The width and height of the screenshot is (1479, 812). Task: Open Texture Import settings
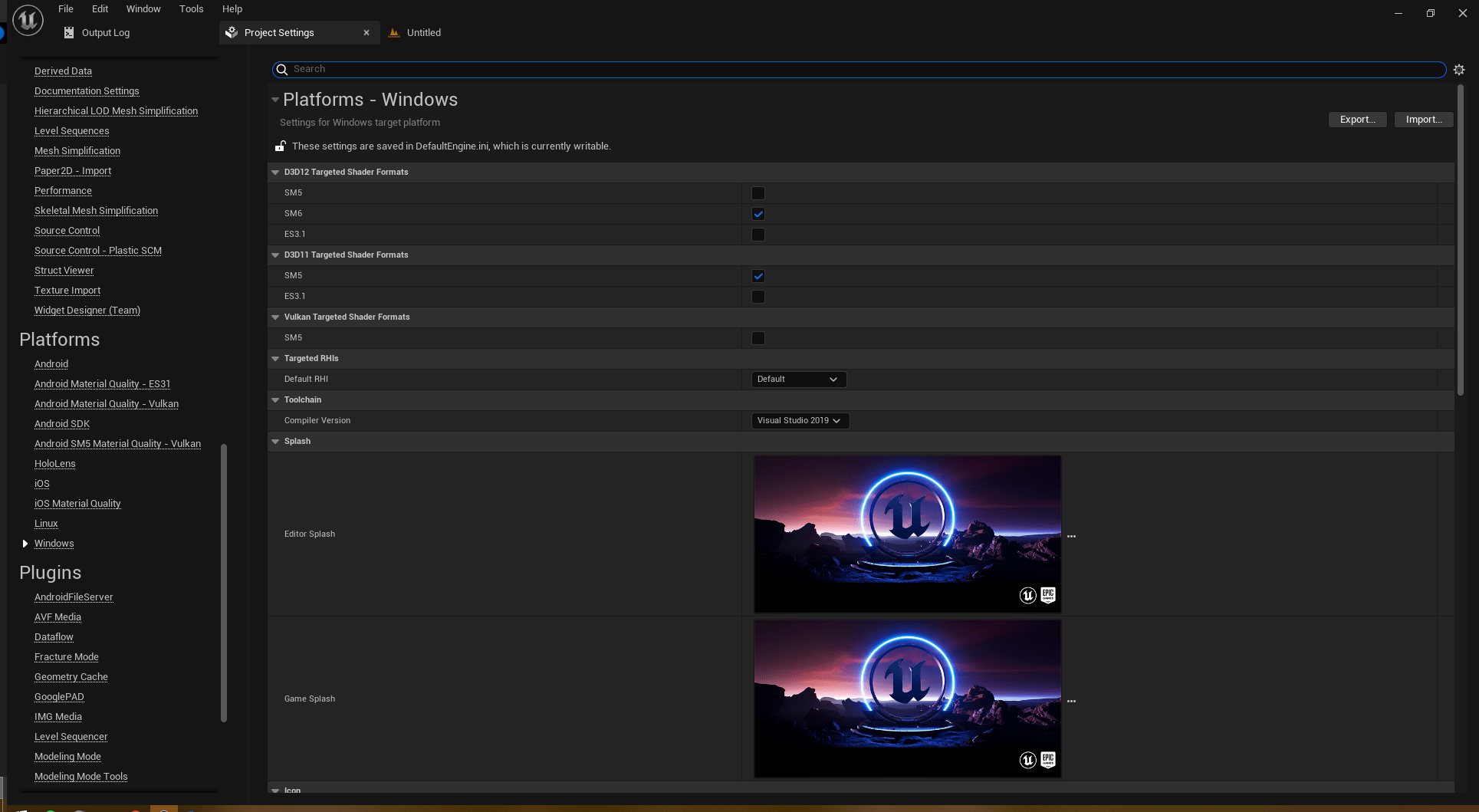67,291
